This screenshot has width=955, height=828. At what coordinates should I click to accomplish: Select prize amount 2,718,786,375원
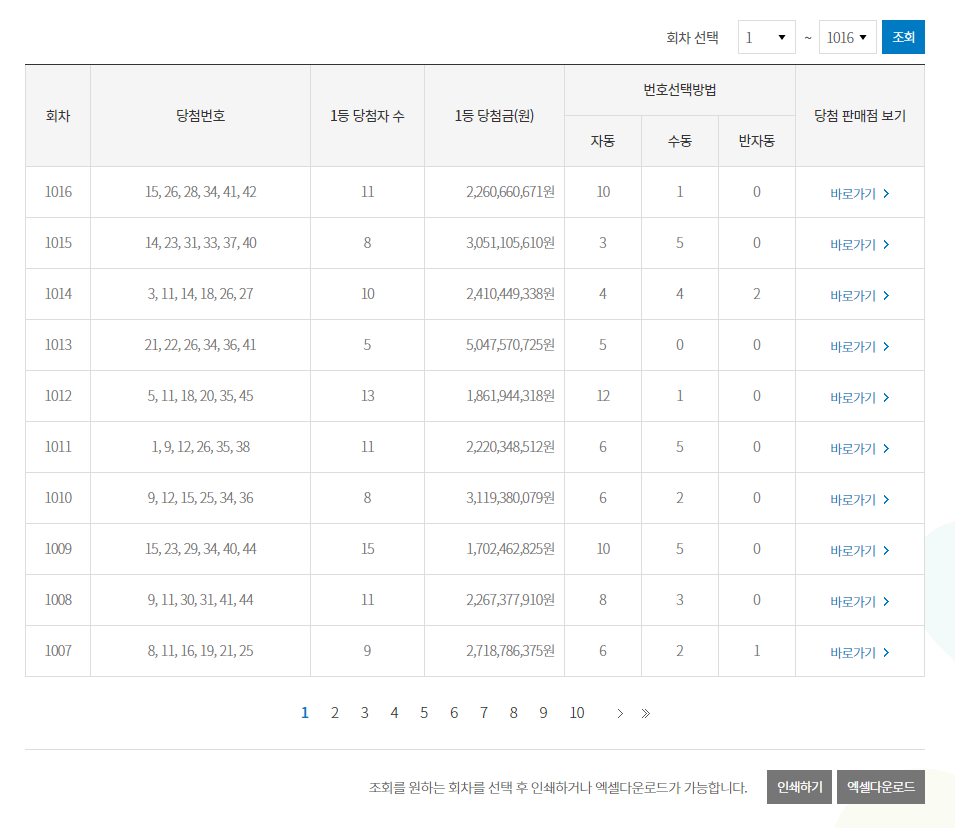tap(510, 651)
